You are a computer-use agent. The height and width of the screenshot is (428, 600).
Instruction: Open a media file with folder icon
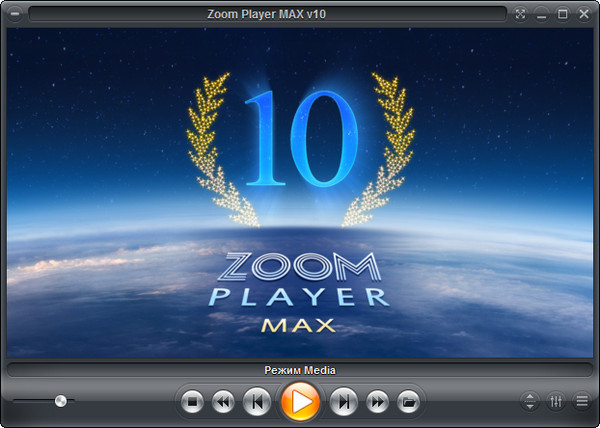(407, 402)
